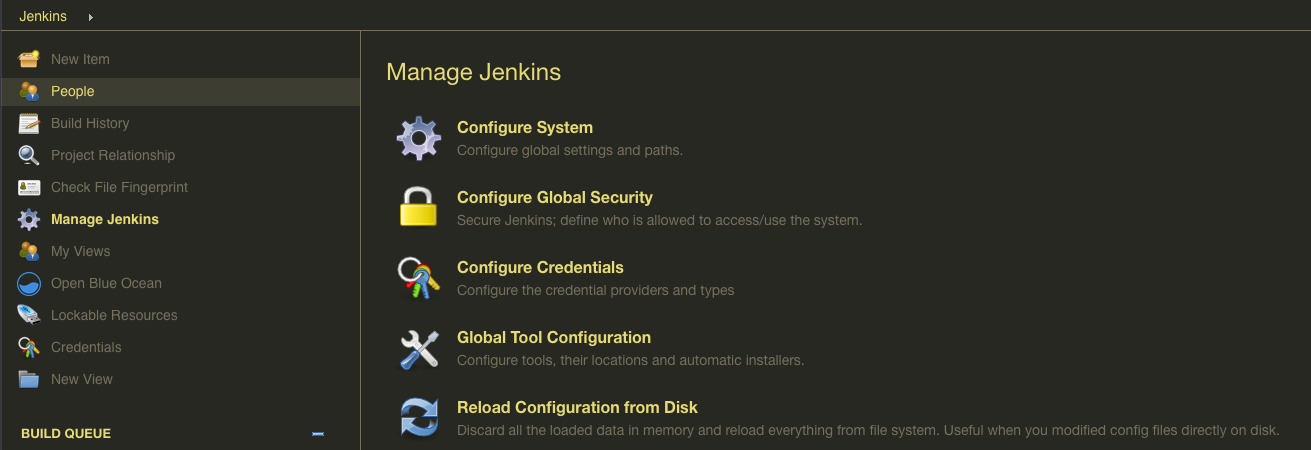Open the Configure Global Security title link

click(x=555, y=198)
